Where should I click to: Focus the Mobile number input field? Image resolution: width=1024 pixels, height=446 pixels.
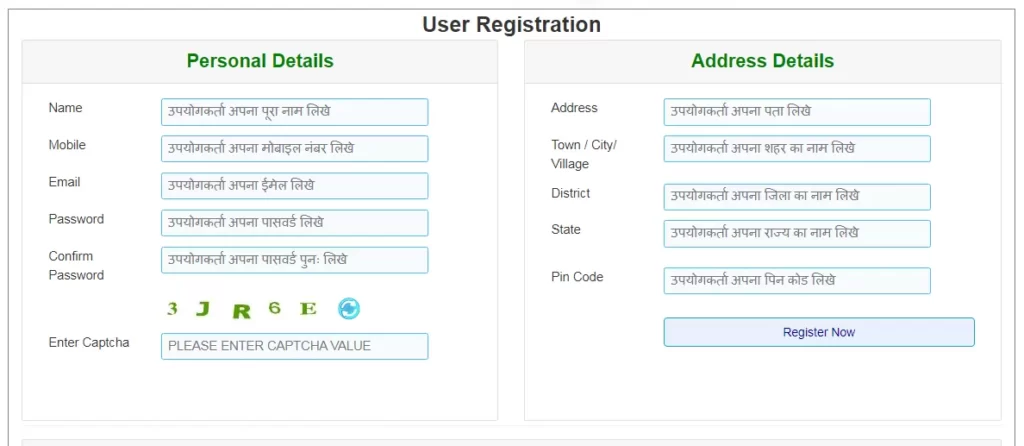coord(295,148)
